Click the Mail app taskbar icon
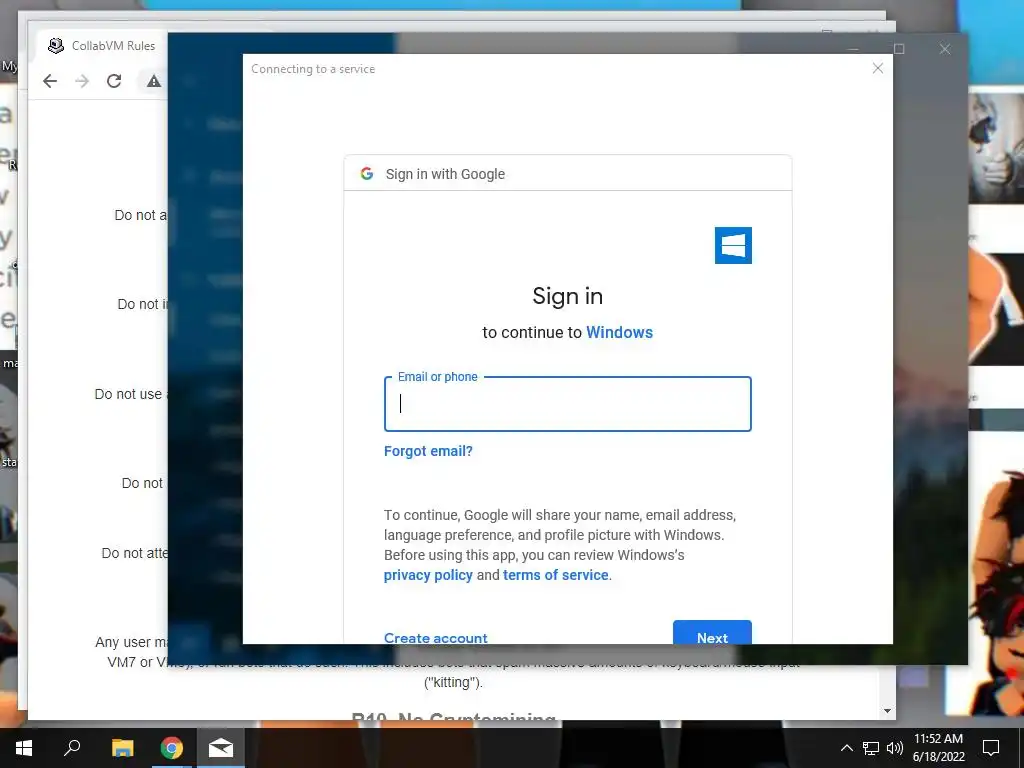This screenshot has width=1024, height=768. pyautogui.click(x=221, y=748)
